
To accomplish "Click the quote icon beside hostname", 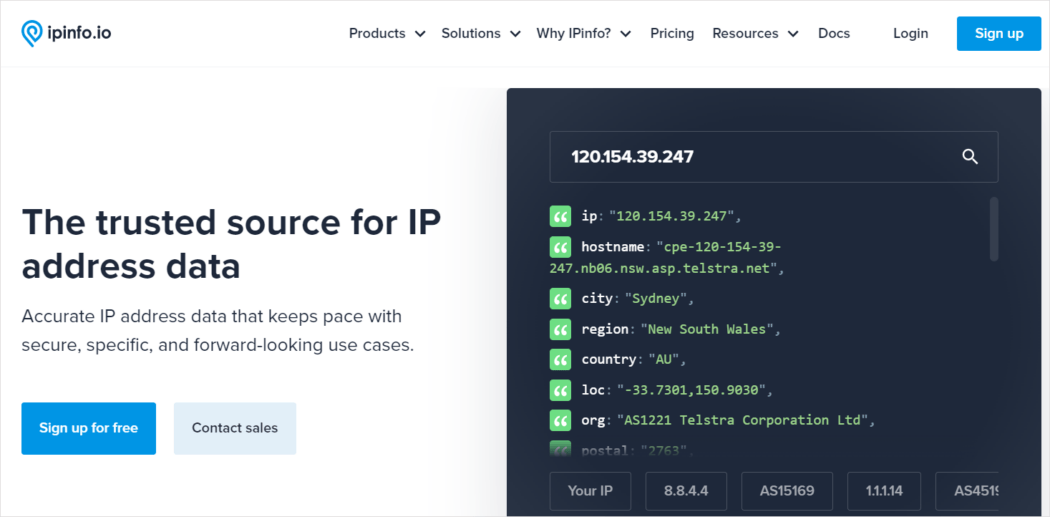I will tap(560, 247).
